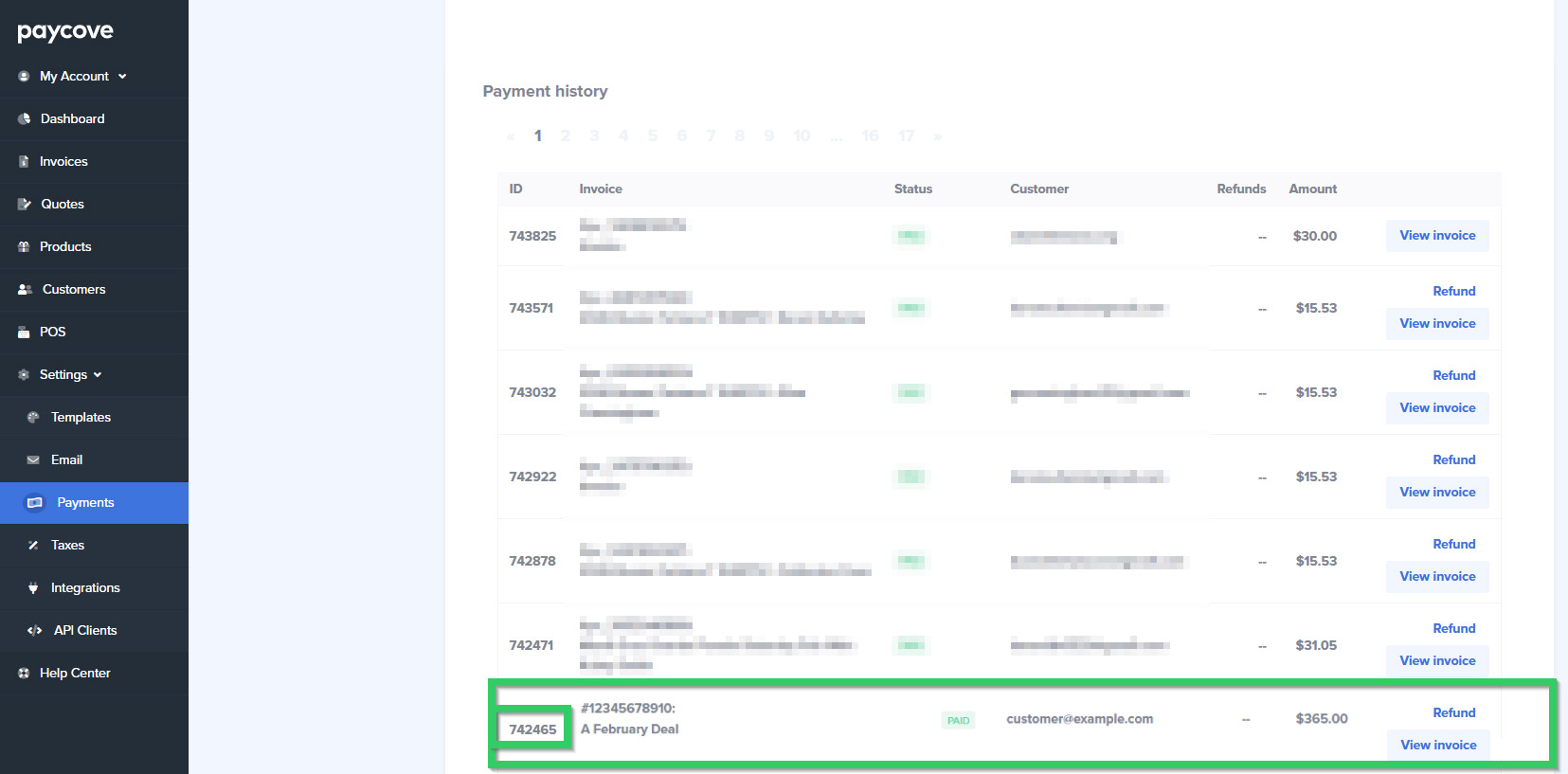Click the Dashboard icon in sidebar
Image resolution: width=1568 pixels, height=774 pixels.
25,118
